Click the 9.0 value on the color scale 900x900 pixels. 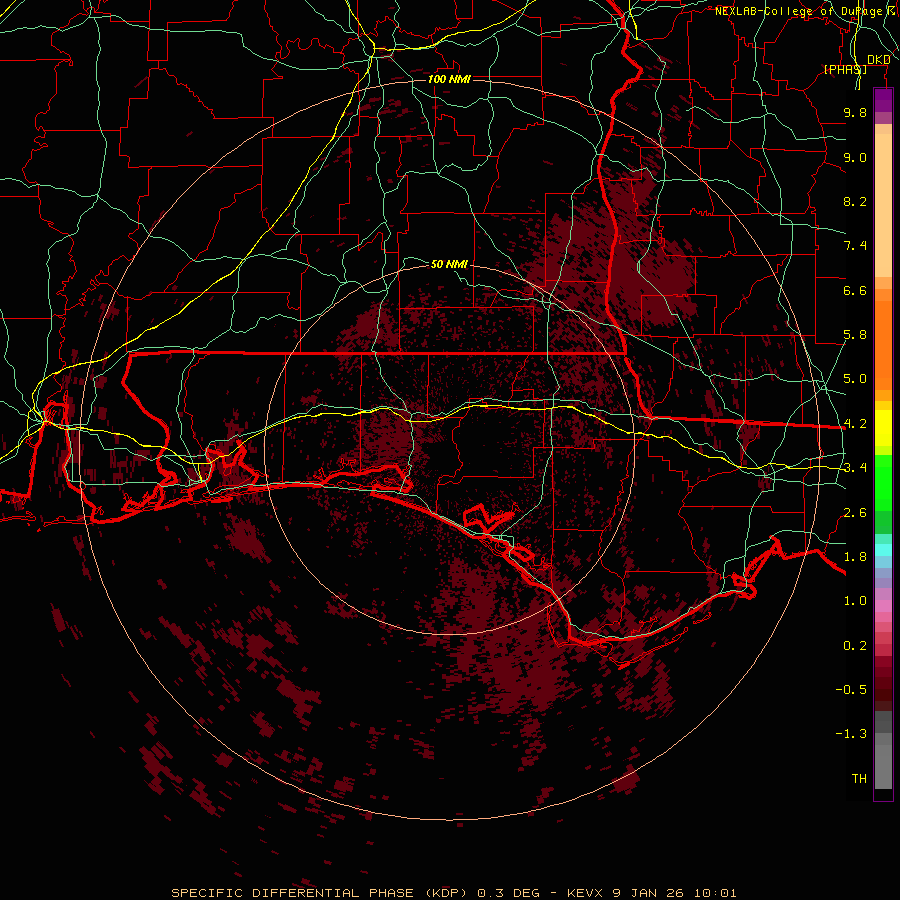tap(855, 157)
